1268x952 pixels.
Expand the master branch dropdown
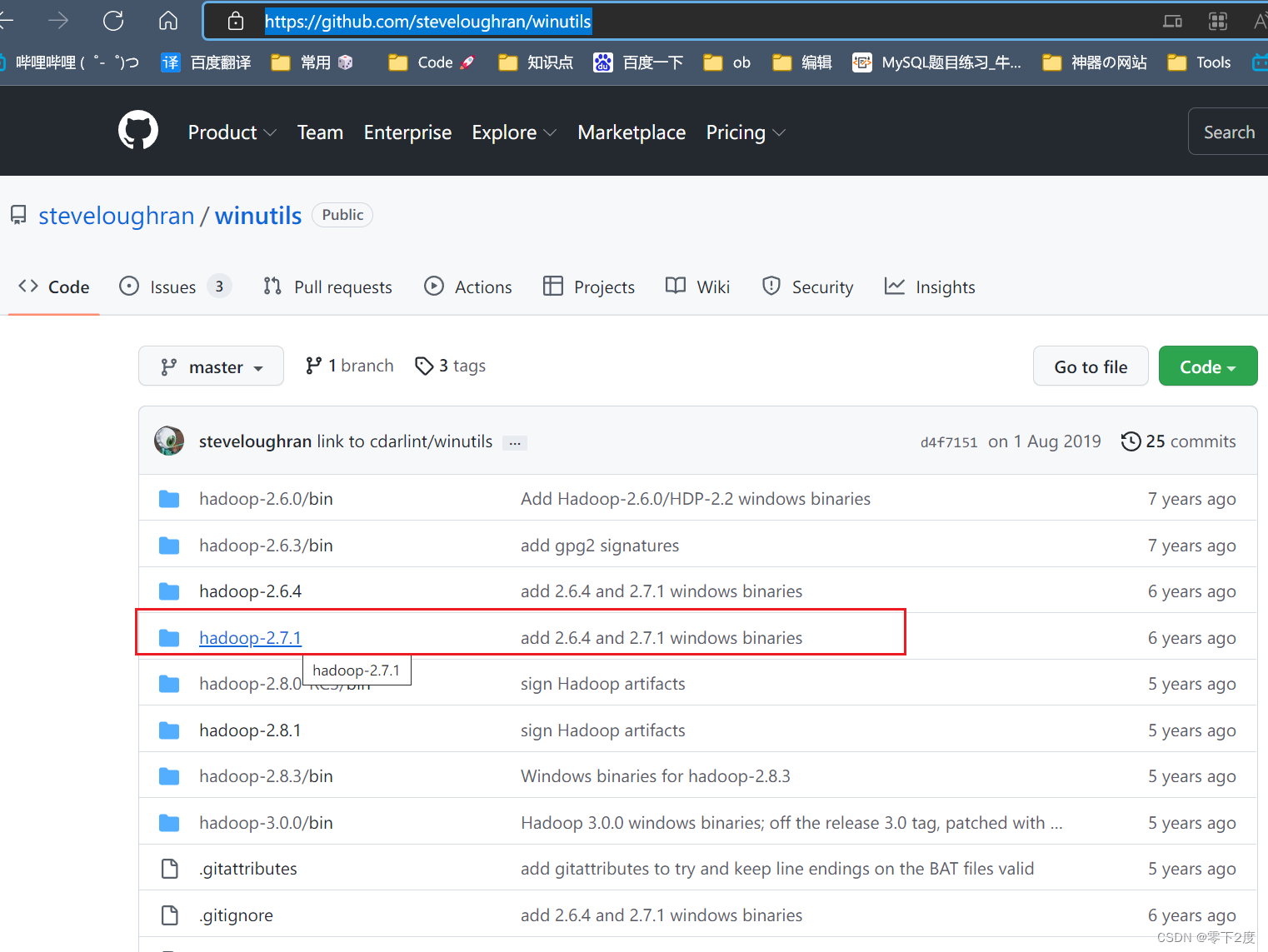211,366
